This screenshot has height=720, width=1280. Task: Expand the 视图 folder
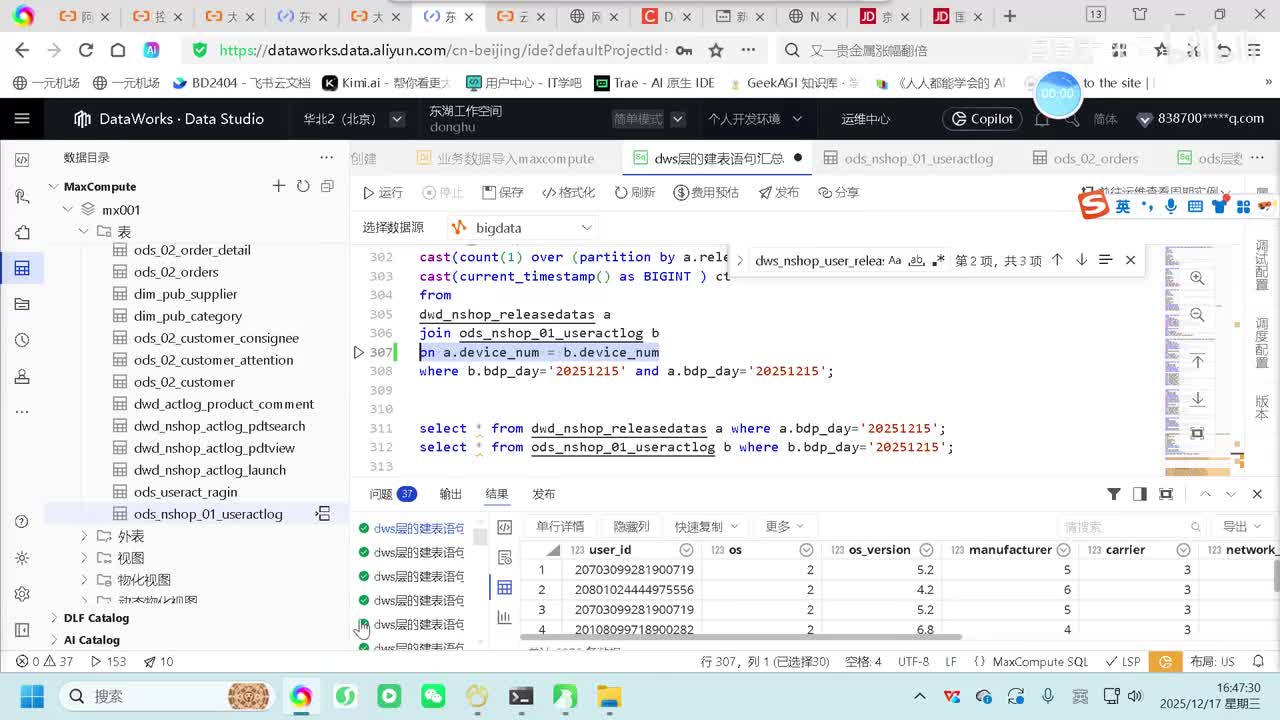[84, 558]
